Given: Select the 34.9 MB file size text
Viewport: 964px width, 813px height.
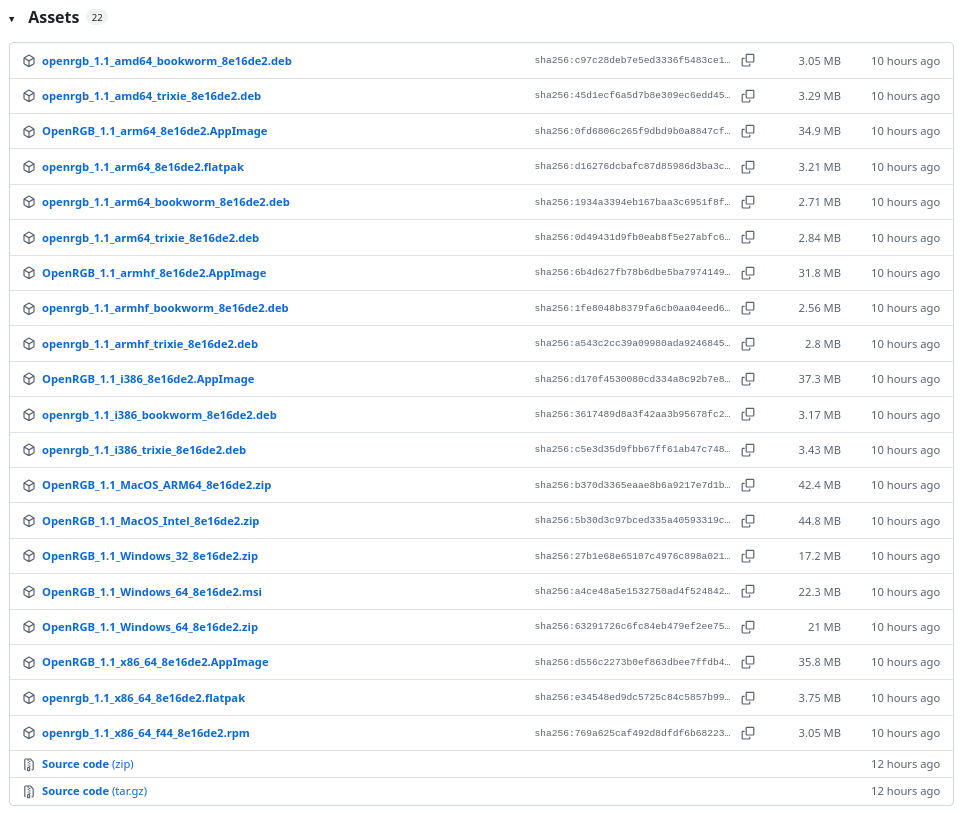Looking at the screenshot, I should point(820,131).
